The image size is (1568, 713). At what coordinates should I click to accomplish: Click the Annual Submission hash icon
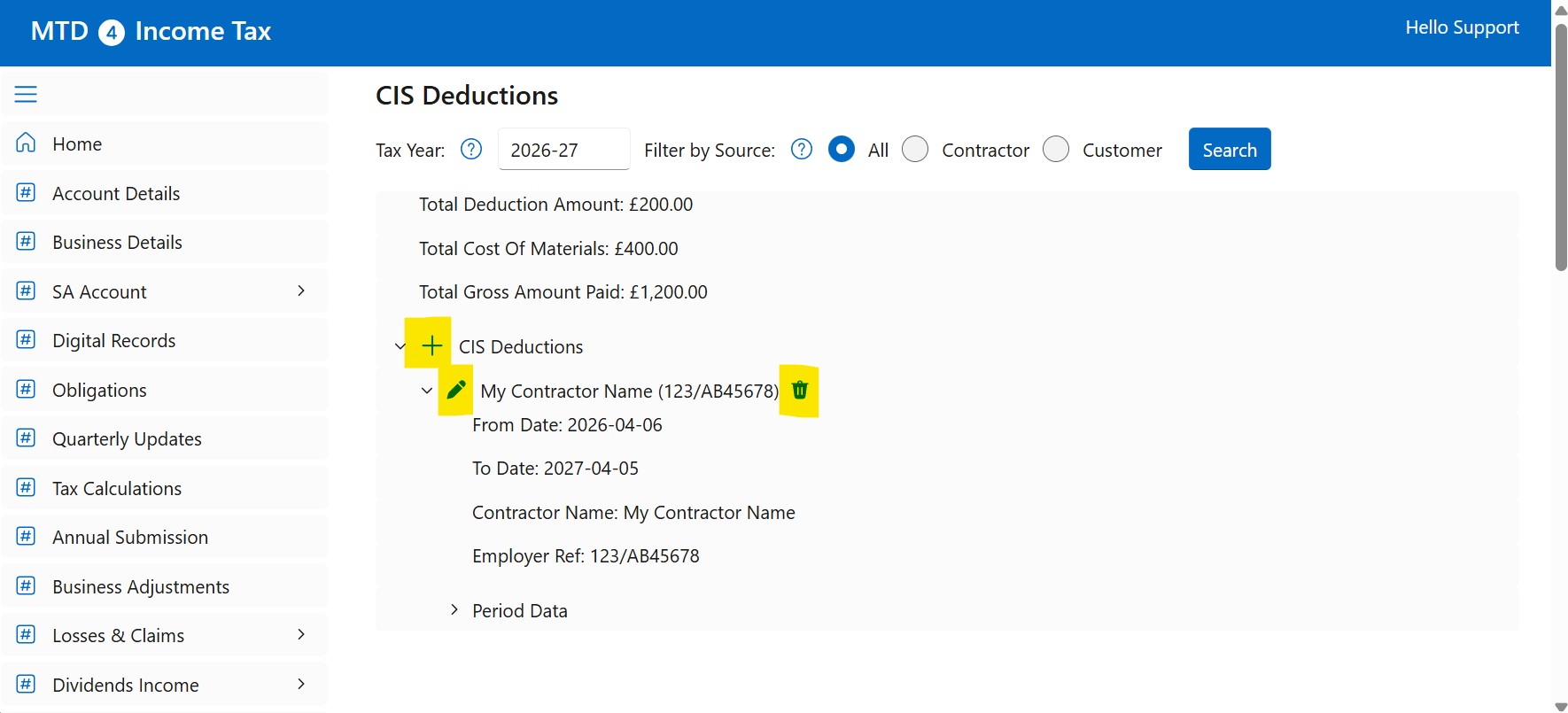pos(27,536)
